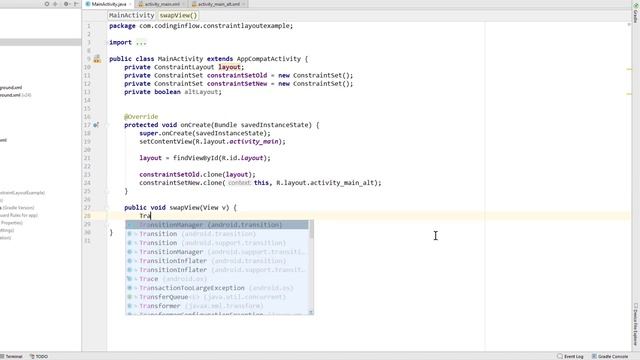Viewport: 640px width, 360px height.
Task: Click the @Override annotation
Action: [x=141, y=117]
